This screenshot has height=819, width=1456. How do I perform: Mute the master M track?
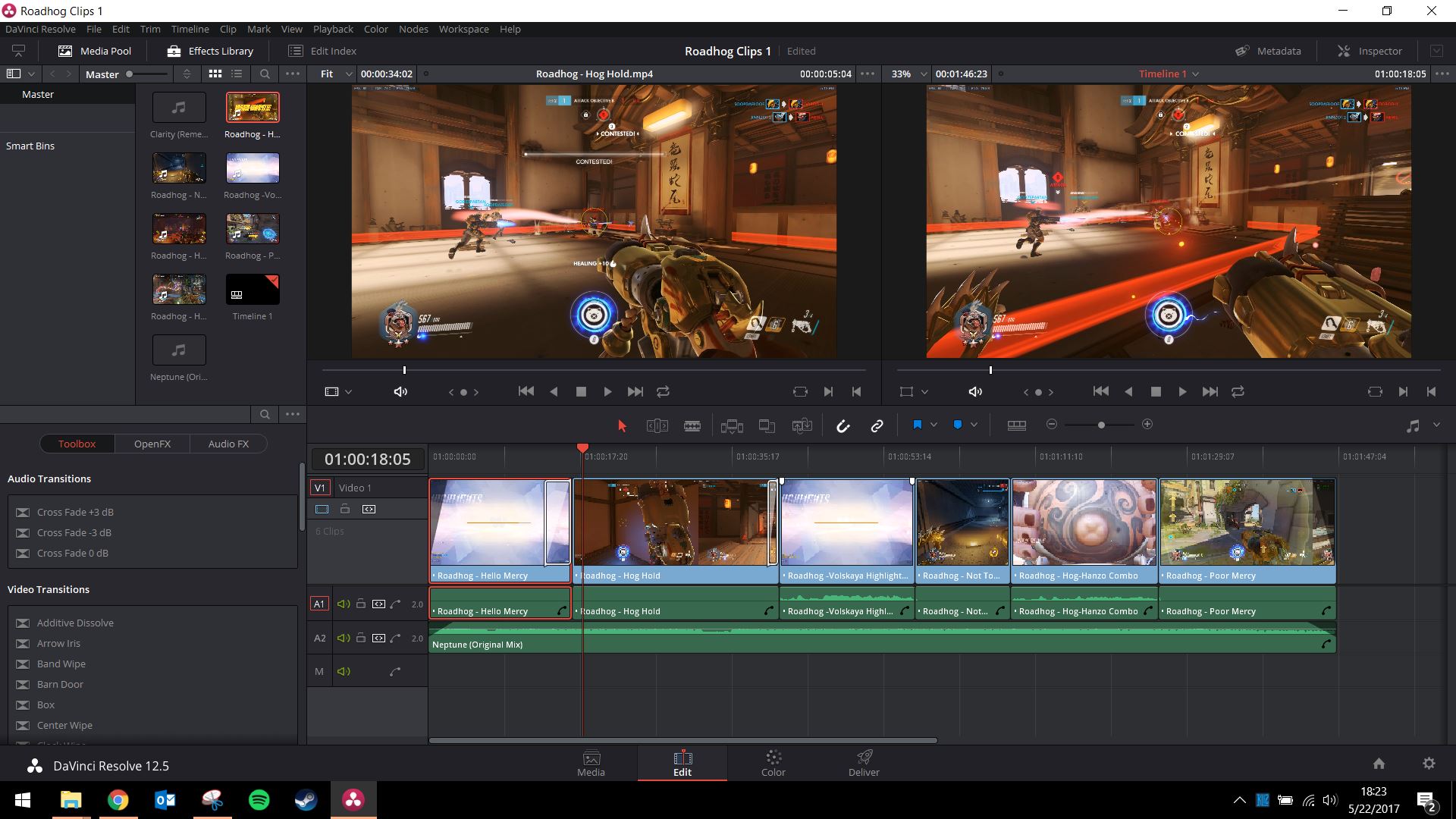click(344, 671)
